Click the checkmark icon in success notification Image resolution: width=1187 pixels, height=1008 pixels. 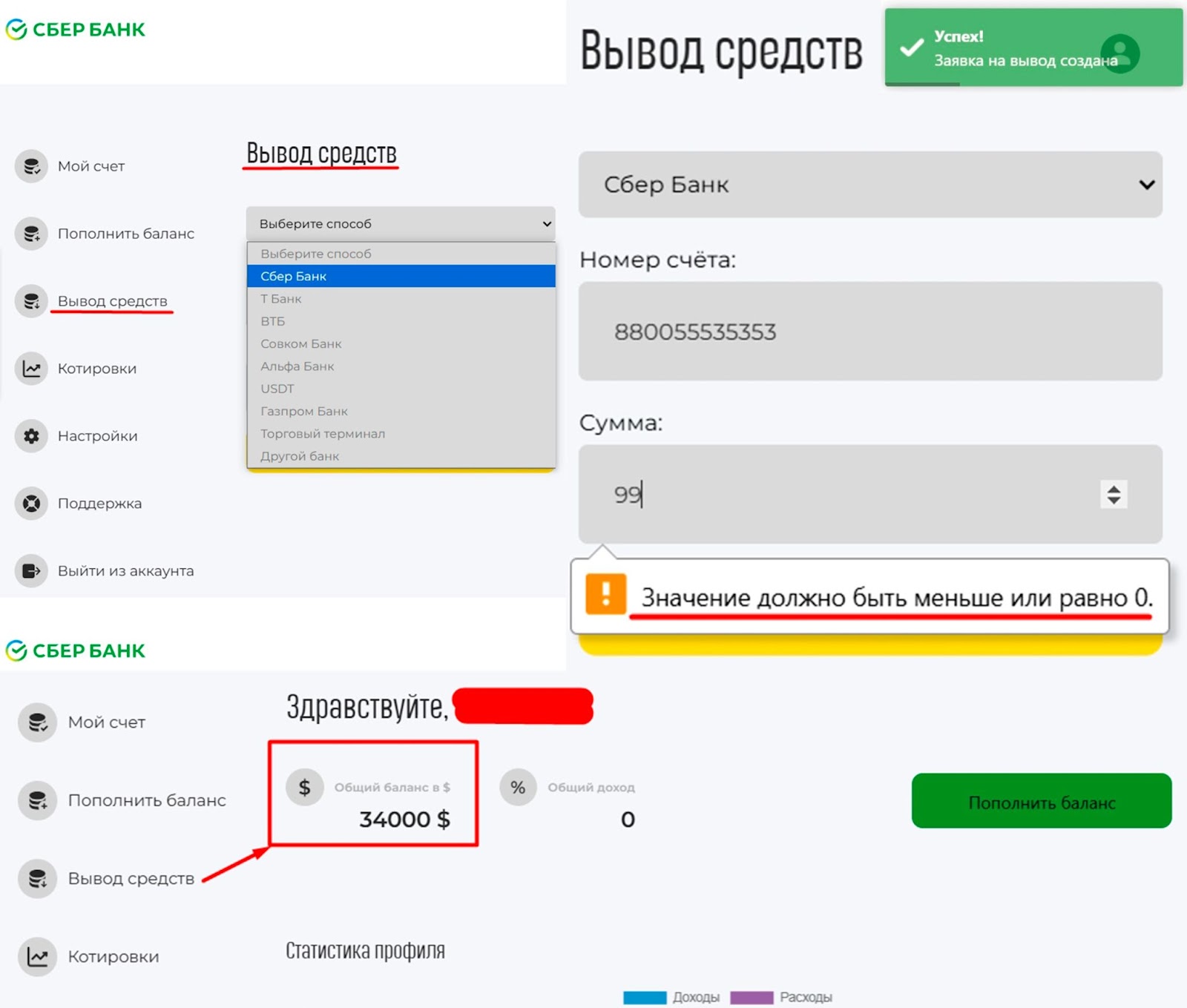click(912, 48)
